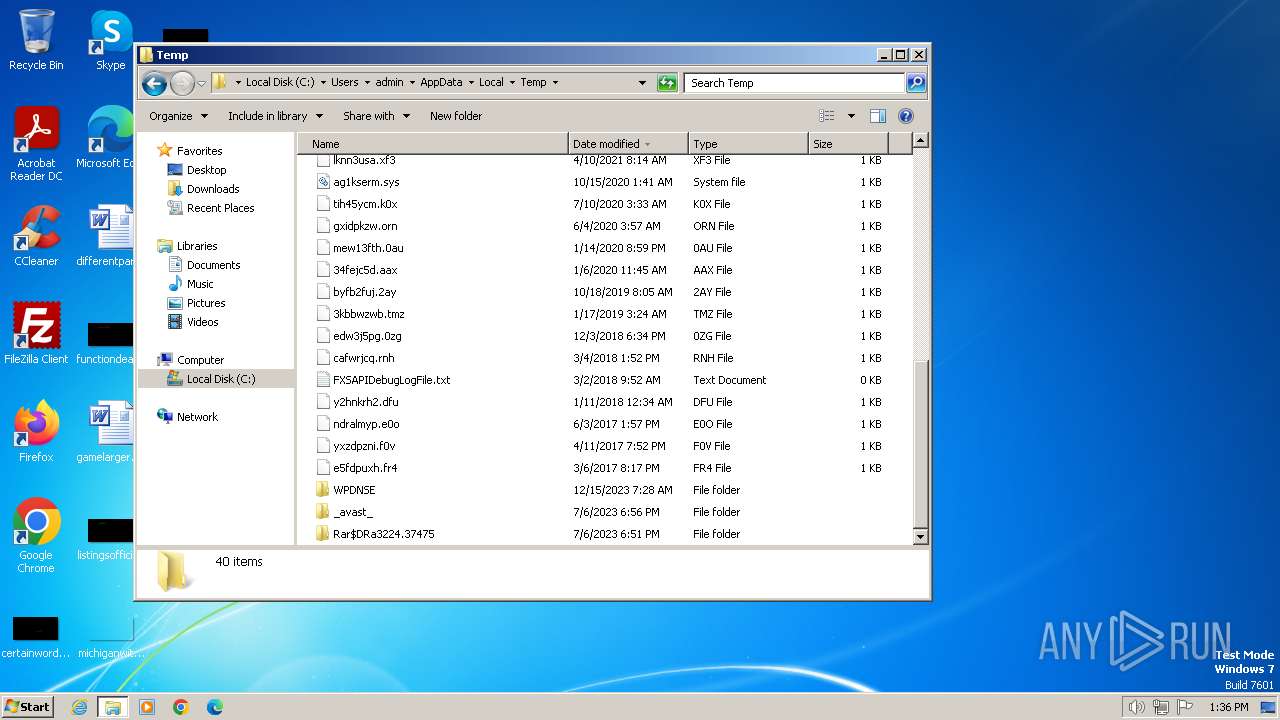
Task: Select Downloads in the navigation pane
Action: [213, 189]
